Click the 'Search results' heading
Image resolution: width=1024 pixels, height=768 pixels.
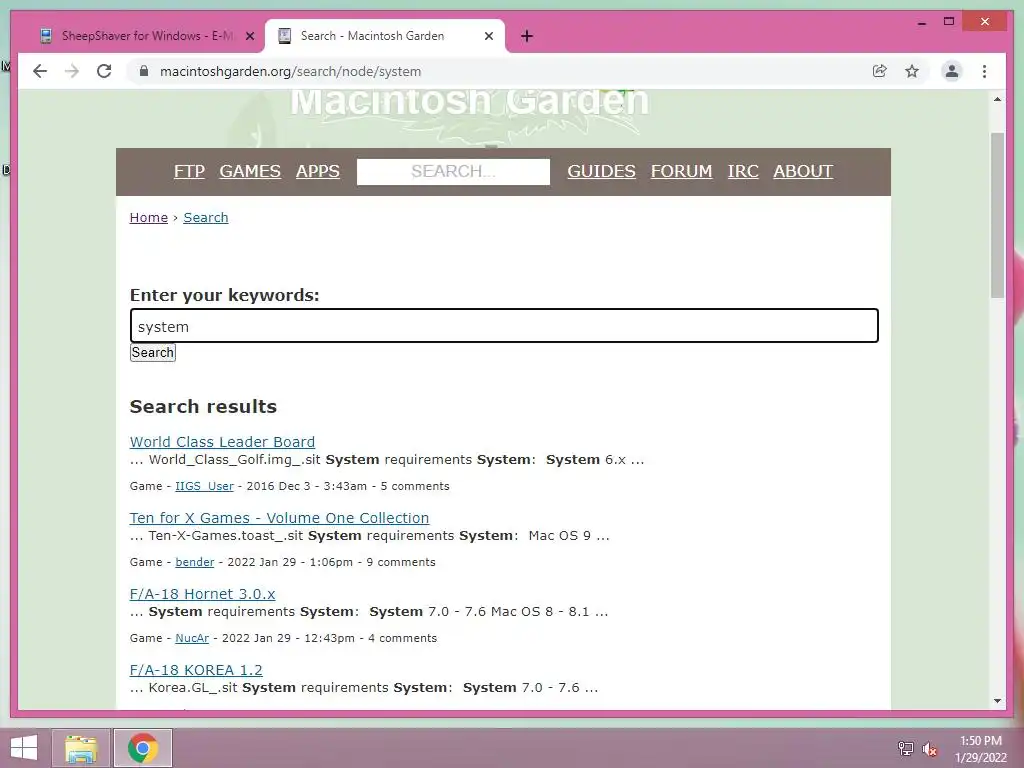coord(203,406)
